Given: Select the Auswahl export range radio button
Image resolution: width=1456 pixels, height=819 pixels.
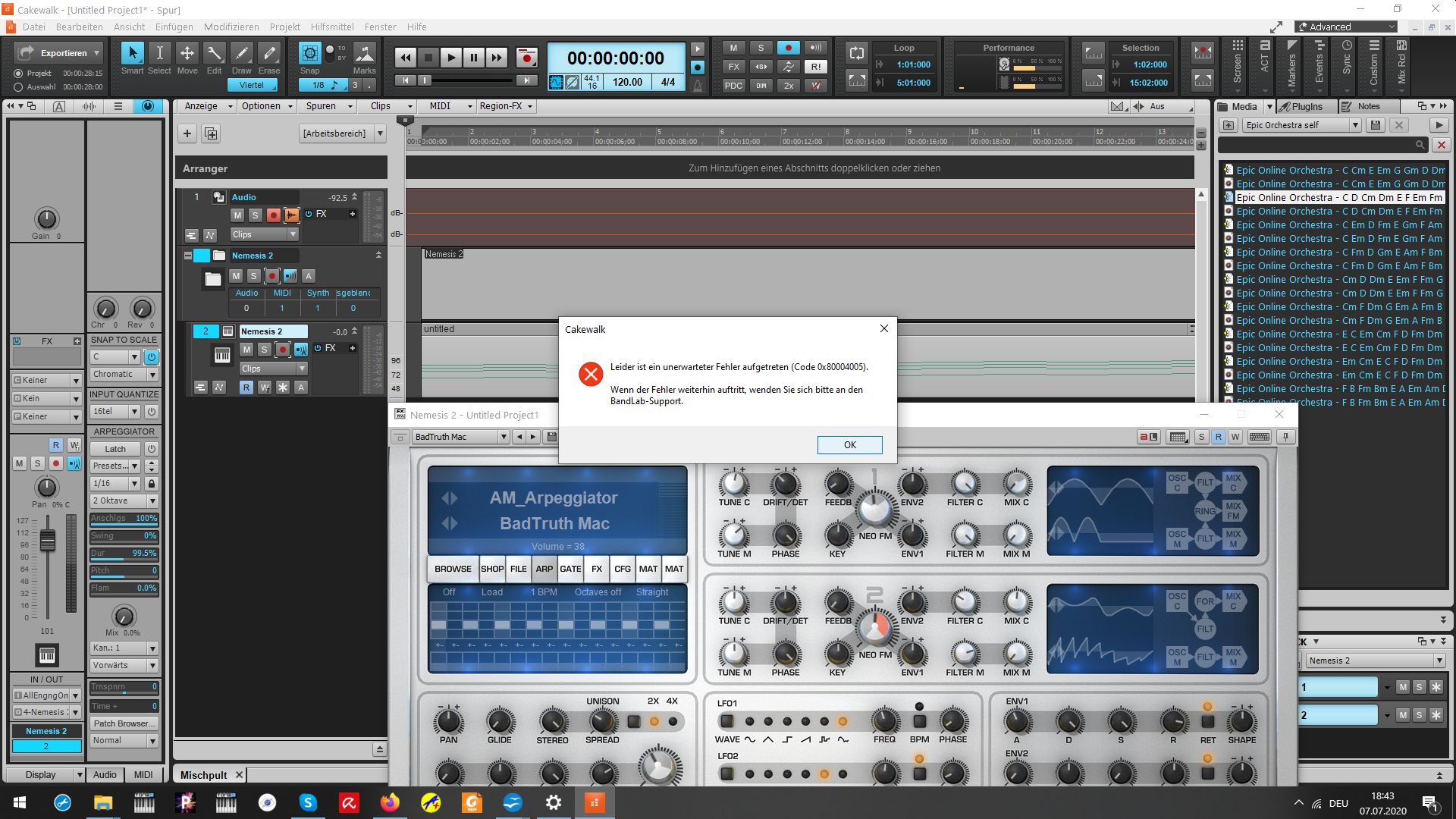Looking at the screenshot, I should pos(18,86).
